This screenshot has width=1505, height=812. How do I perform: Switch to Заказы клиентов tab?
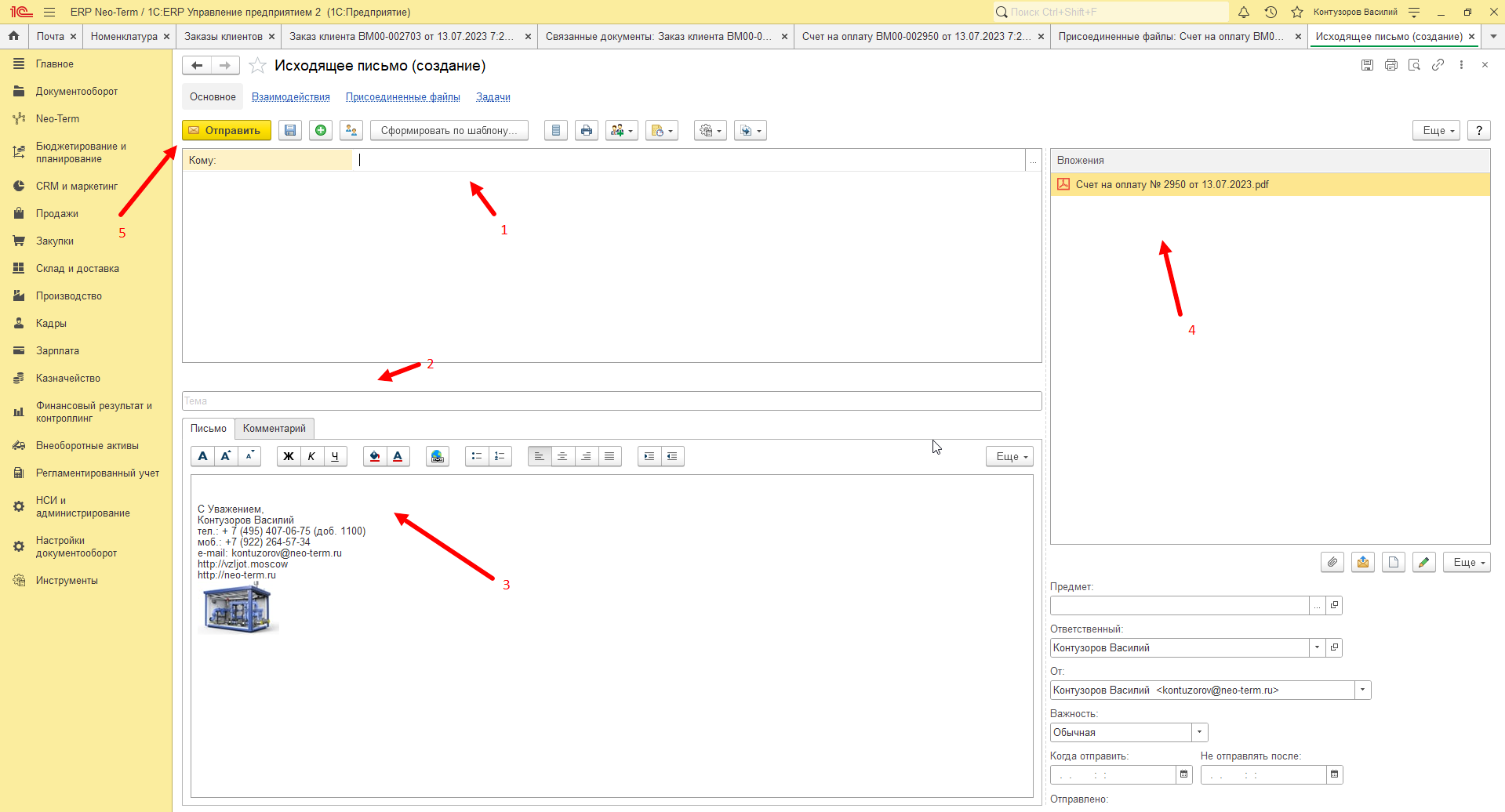pos(224,36)
